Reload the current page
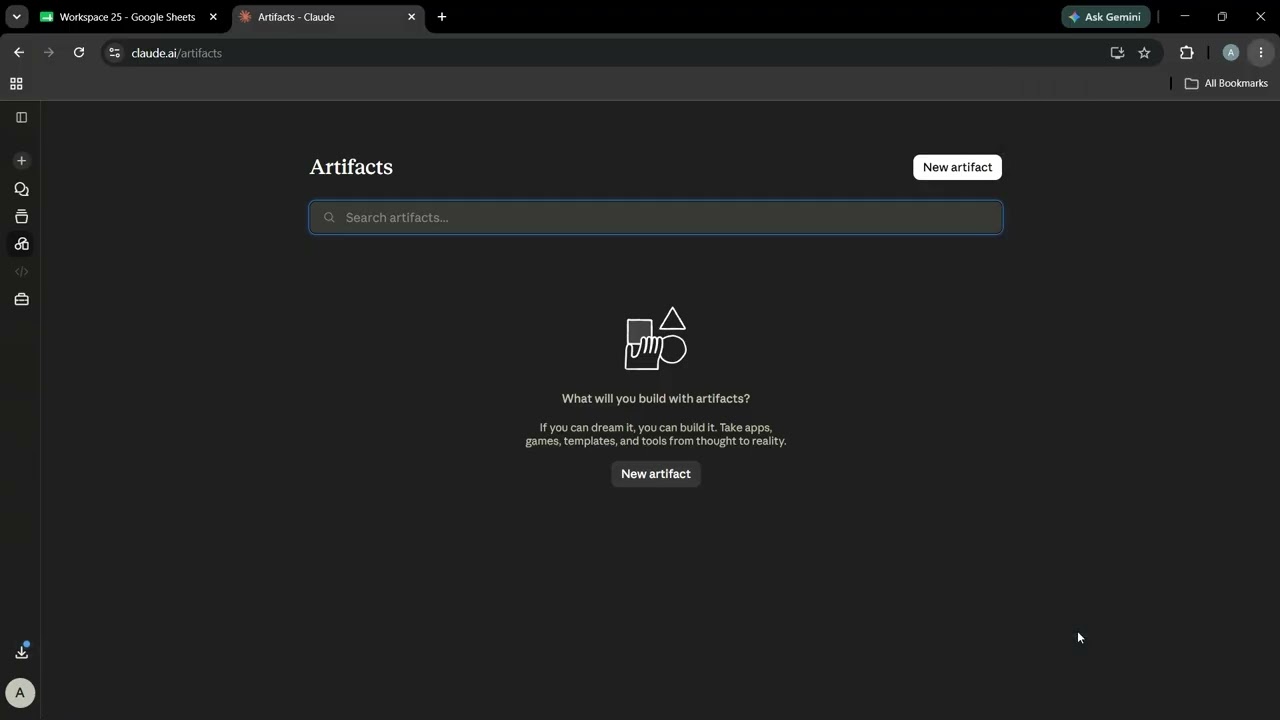Image resolution: width=1280 pixels, height=720 pixels. 79,53
